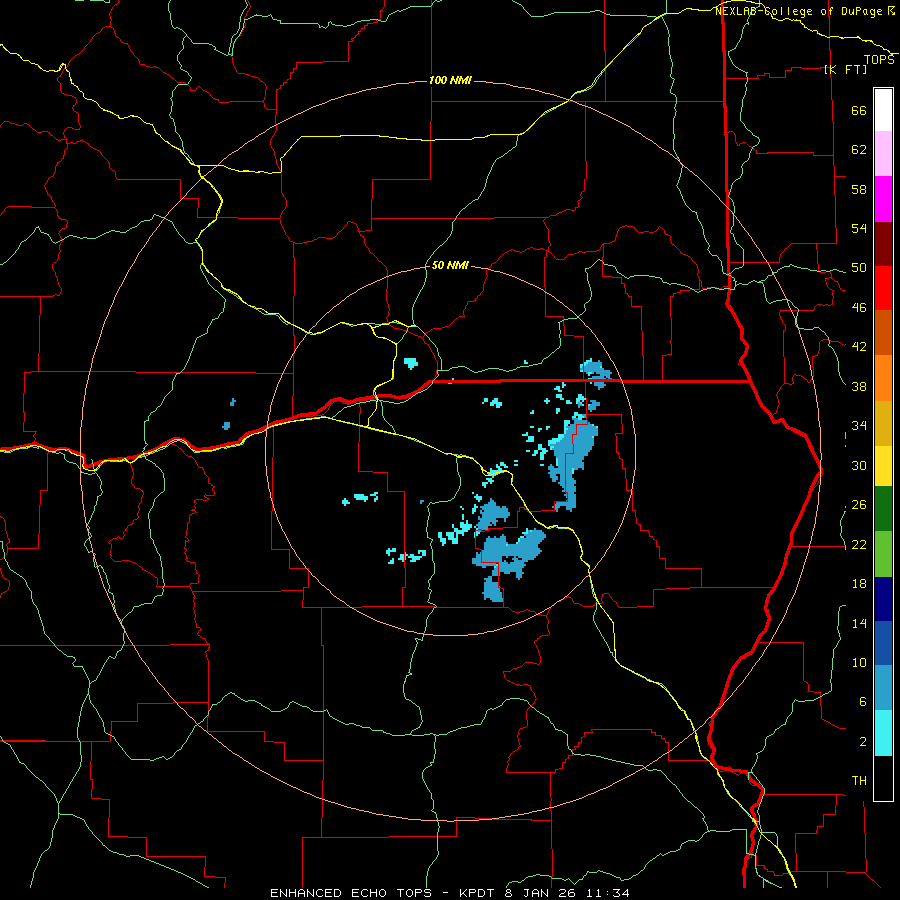This screenshot has height=900, width=900.
Task: Click the 'TH' legend label
Action: pos(859,780)
